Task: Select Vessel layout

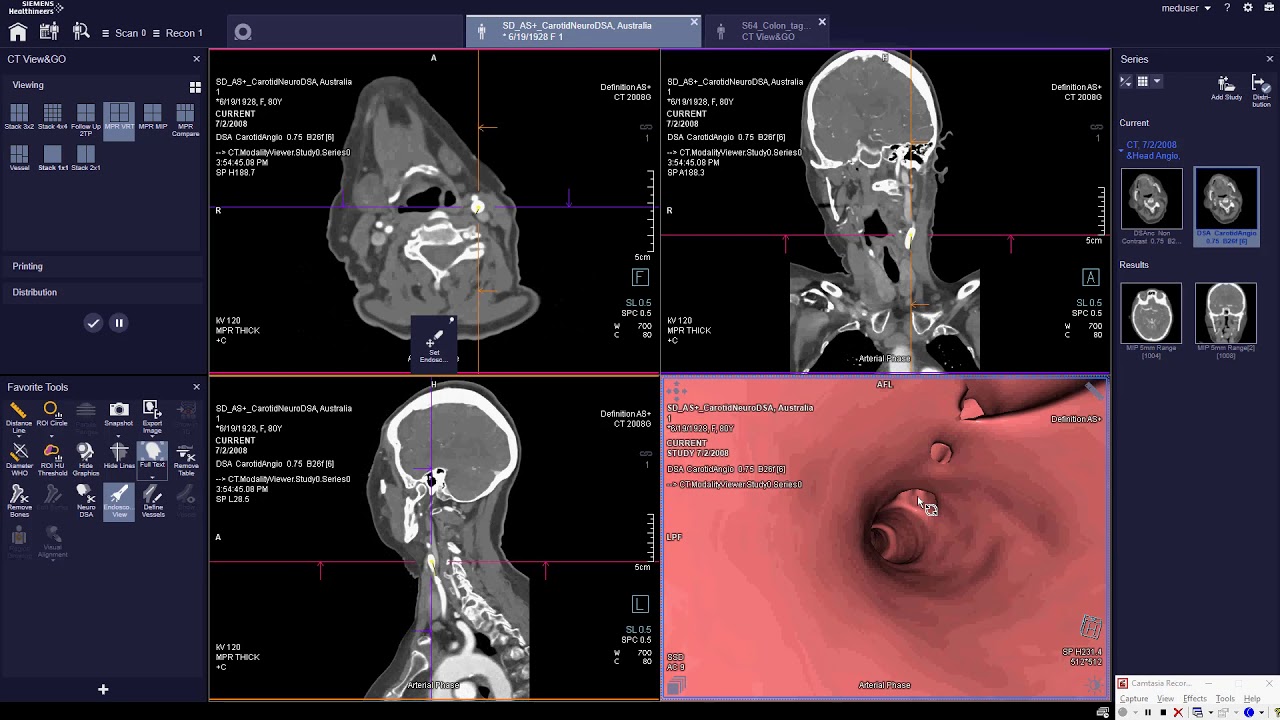Action: [x=19, y=158]
